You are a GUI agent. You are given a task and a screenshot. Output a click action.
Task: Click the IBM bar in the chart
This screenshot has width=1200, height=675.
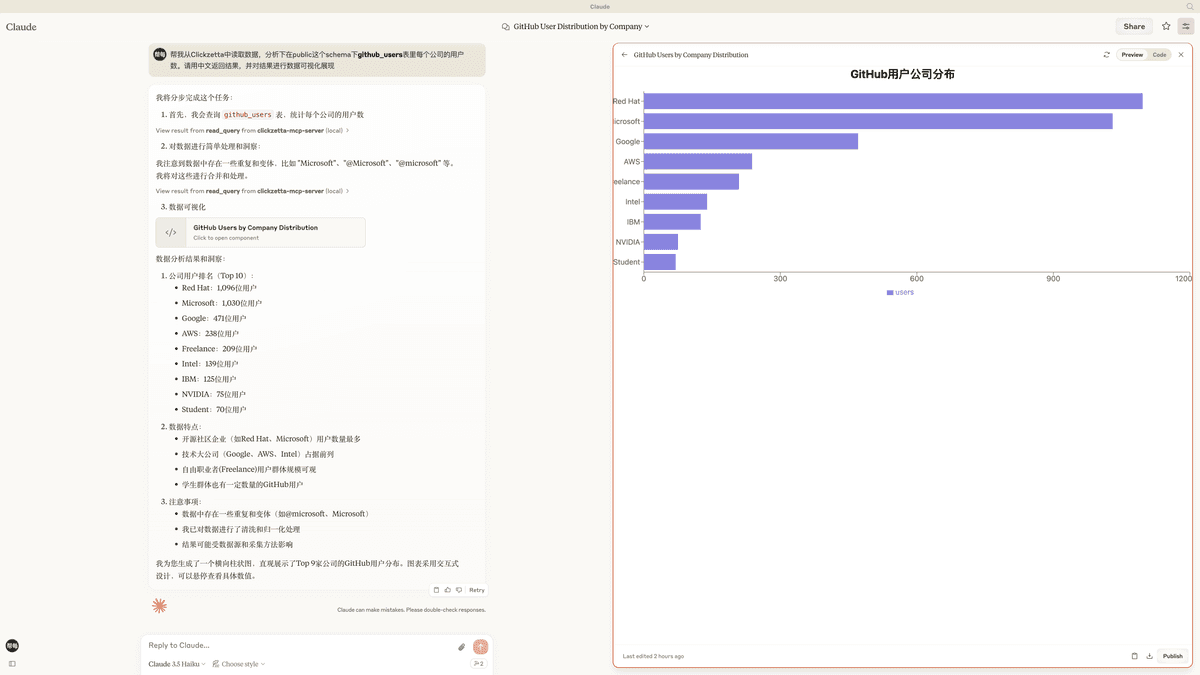(x=672, y=222)
